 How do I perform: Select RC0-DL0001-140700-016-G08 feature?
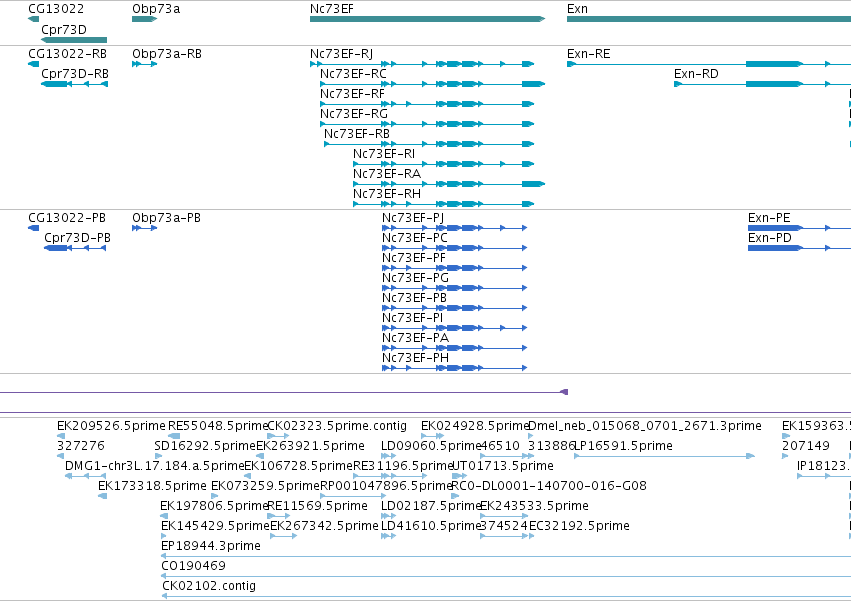(x=549, y=486)
